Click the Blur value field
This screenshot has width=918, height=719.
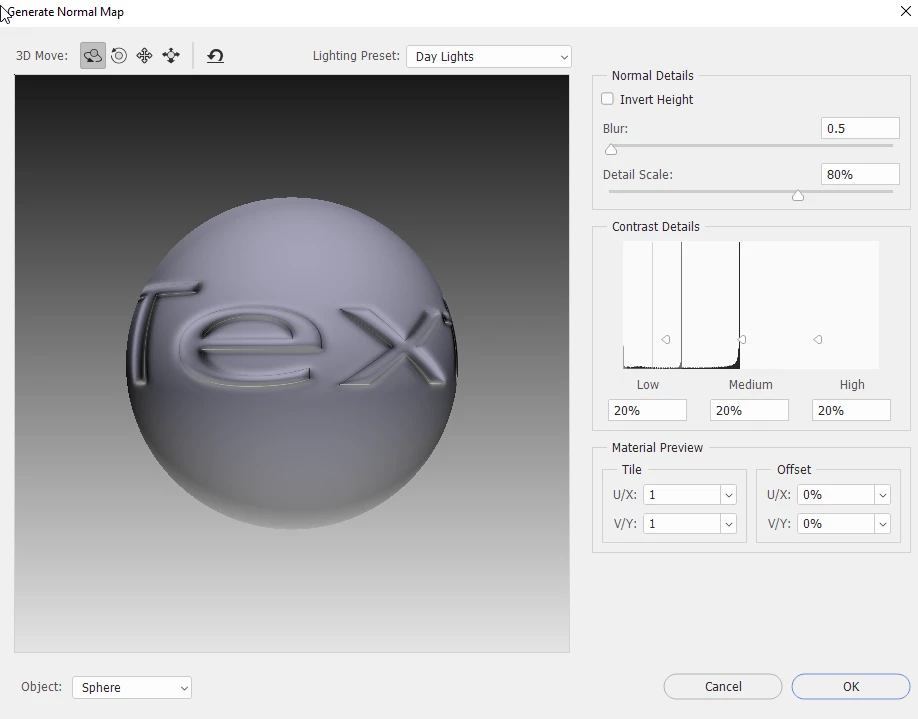point(860,128)
